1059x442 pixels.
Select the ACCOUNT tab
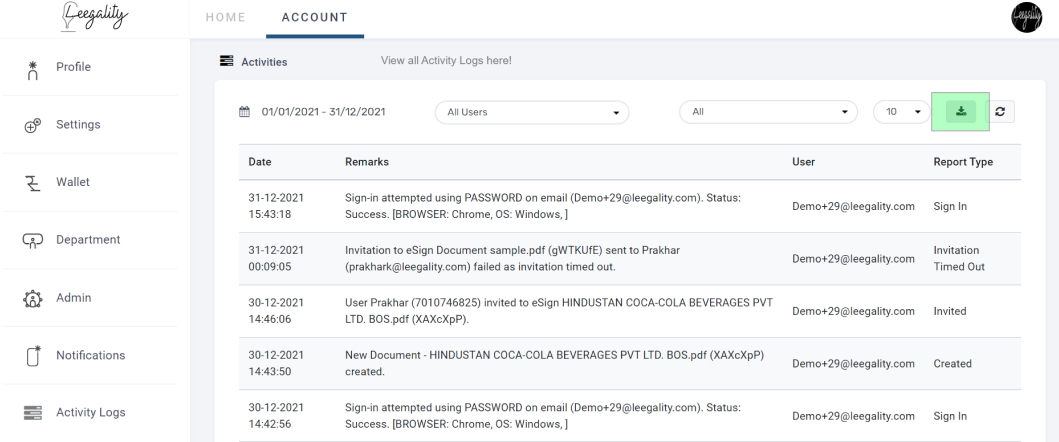point(315,18)
